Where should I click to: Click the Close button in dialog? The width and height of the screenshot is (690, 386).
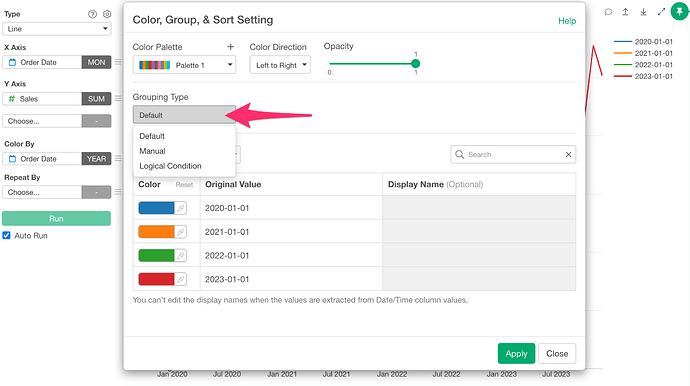point(557,353)
